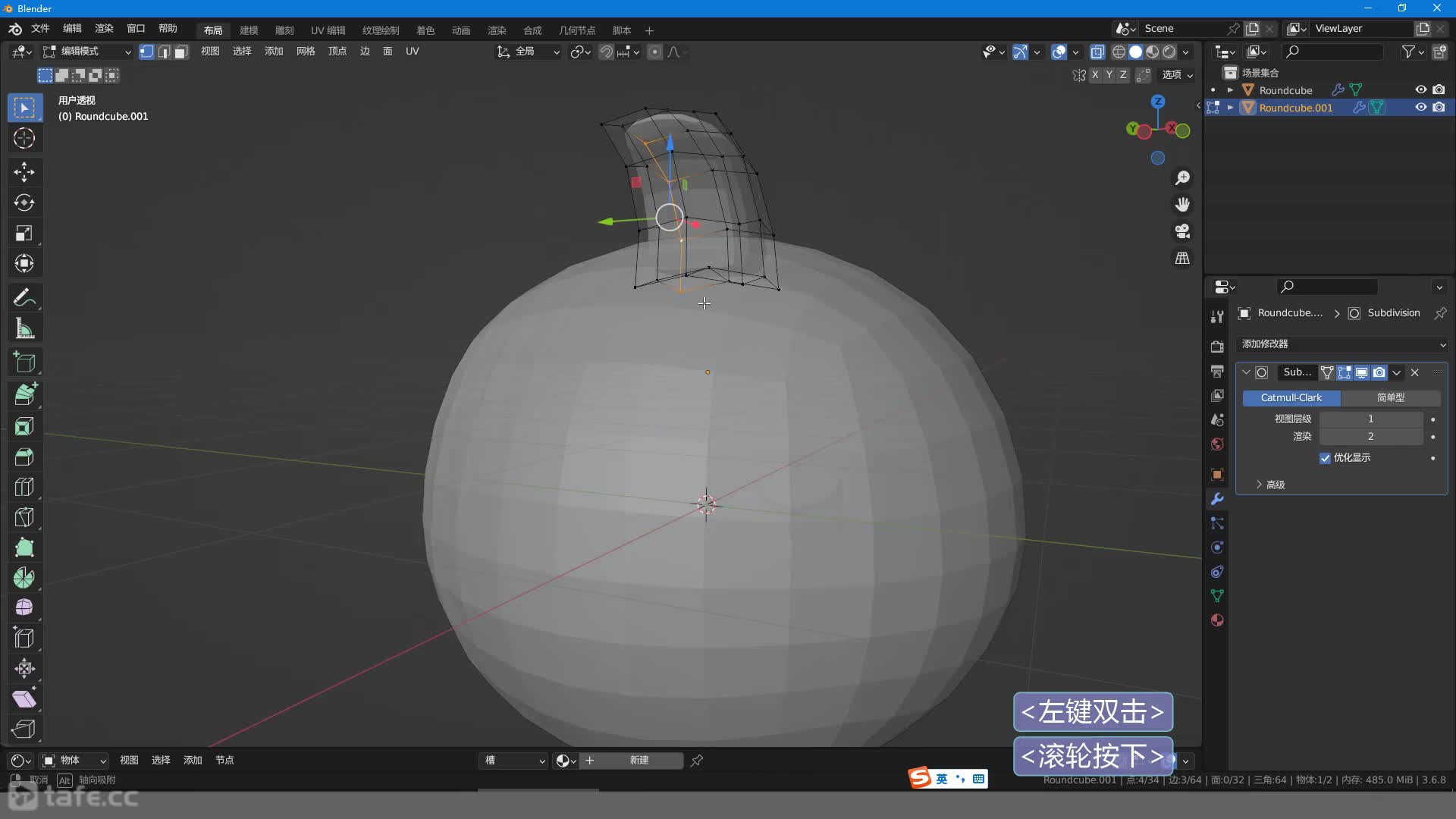Open the Edit (编辑) menu
Viewport: 1456px width, 819px height.
point(72,29)
